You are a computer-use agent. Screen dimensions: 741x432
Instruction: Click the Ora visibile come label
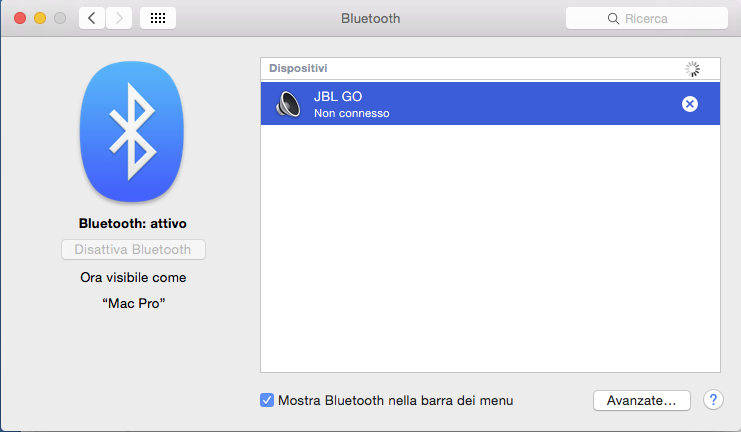point(133,277)
